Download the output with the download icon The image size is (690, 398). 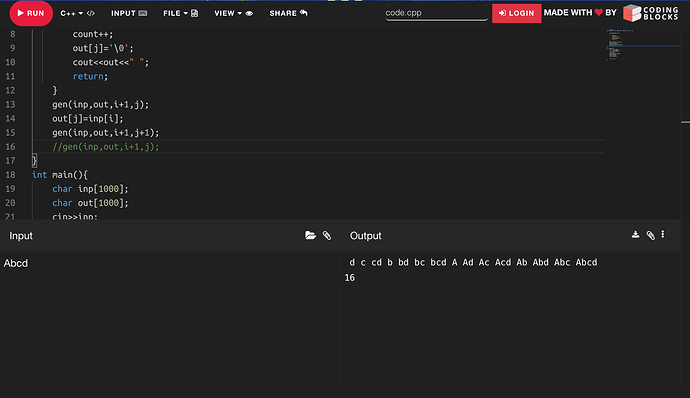pos(635,235)
